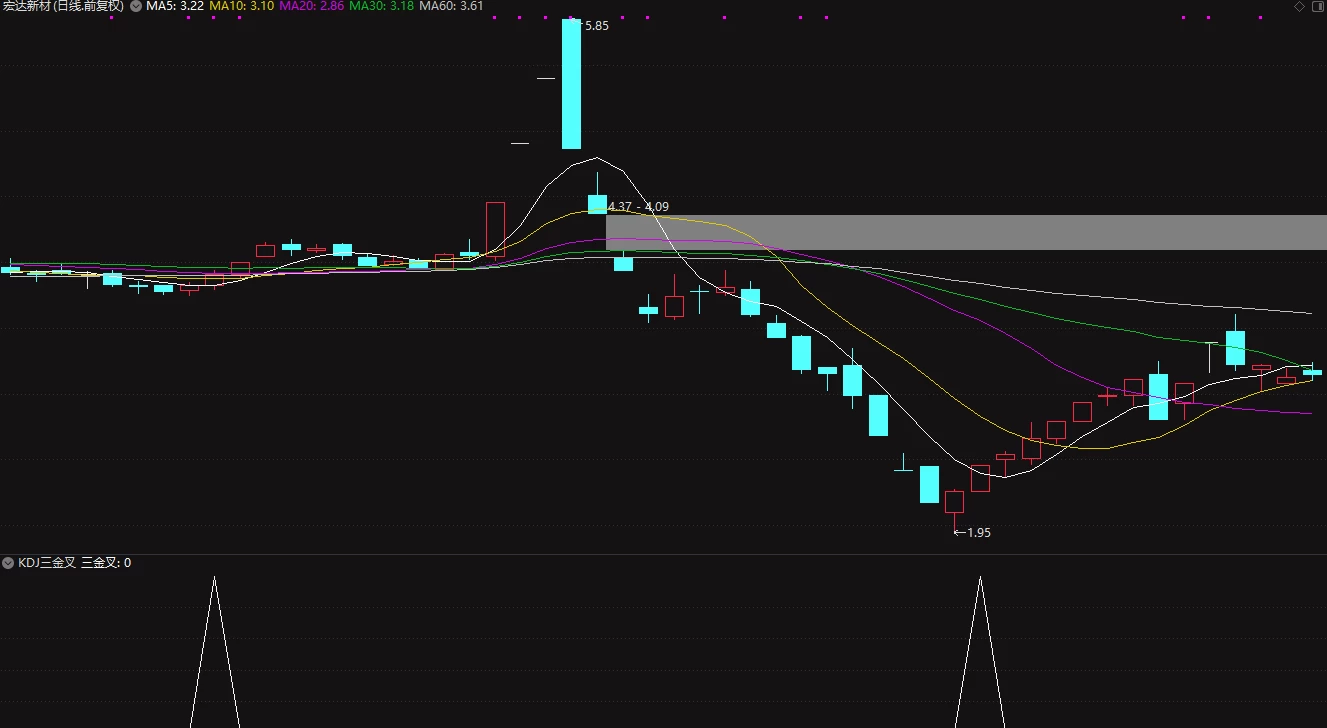Viewport: 1327px width, 728px height.
Task: Open dropdown arrow beside 宏达新材 title
Action: pyautogui.click(x=135, y=6)
